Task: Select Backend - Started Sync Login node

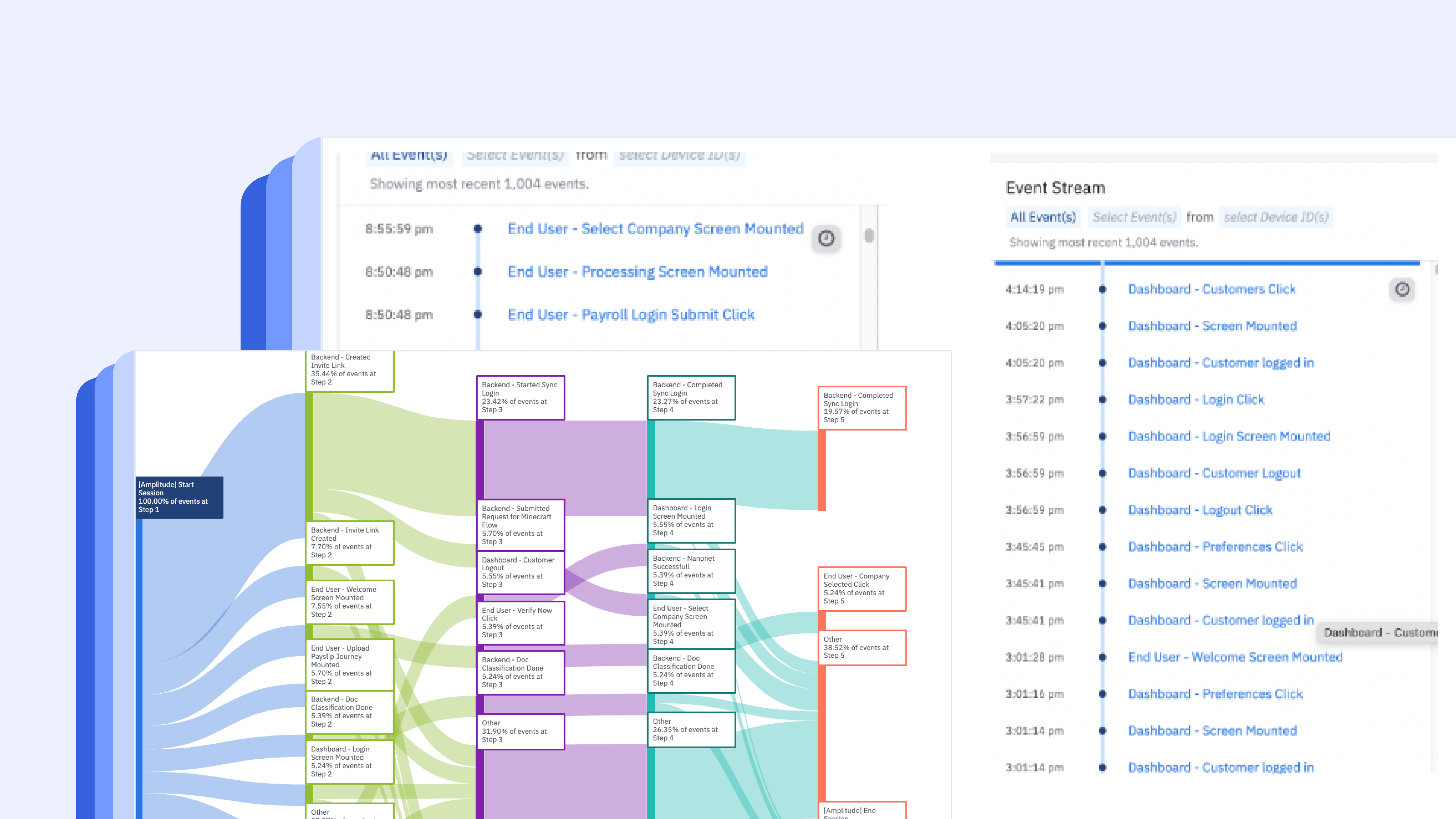Action: 520,397
